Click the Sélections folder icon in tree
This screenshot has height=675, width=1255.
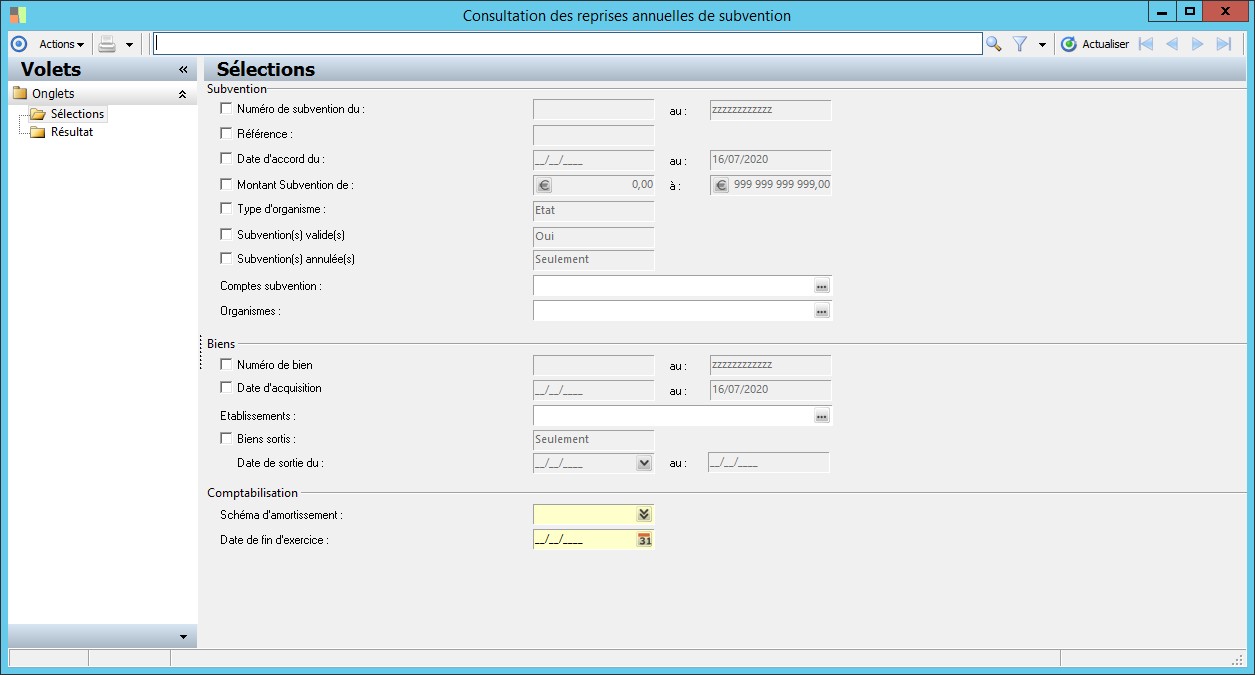coord(38,114)
